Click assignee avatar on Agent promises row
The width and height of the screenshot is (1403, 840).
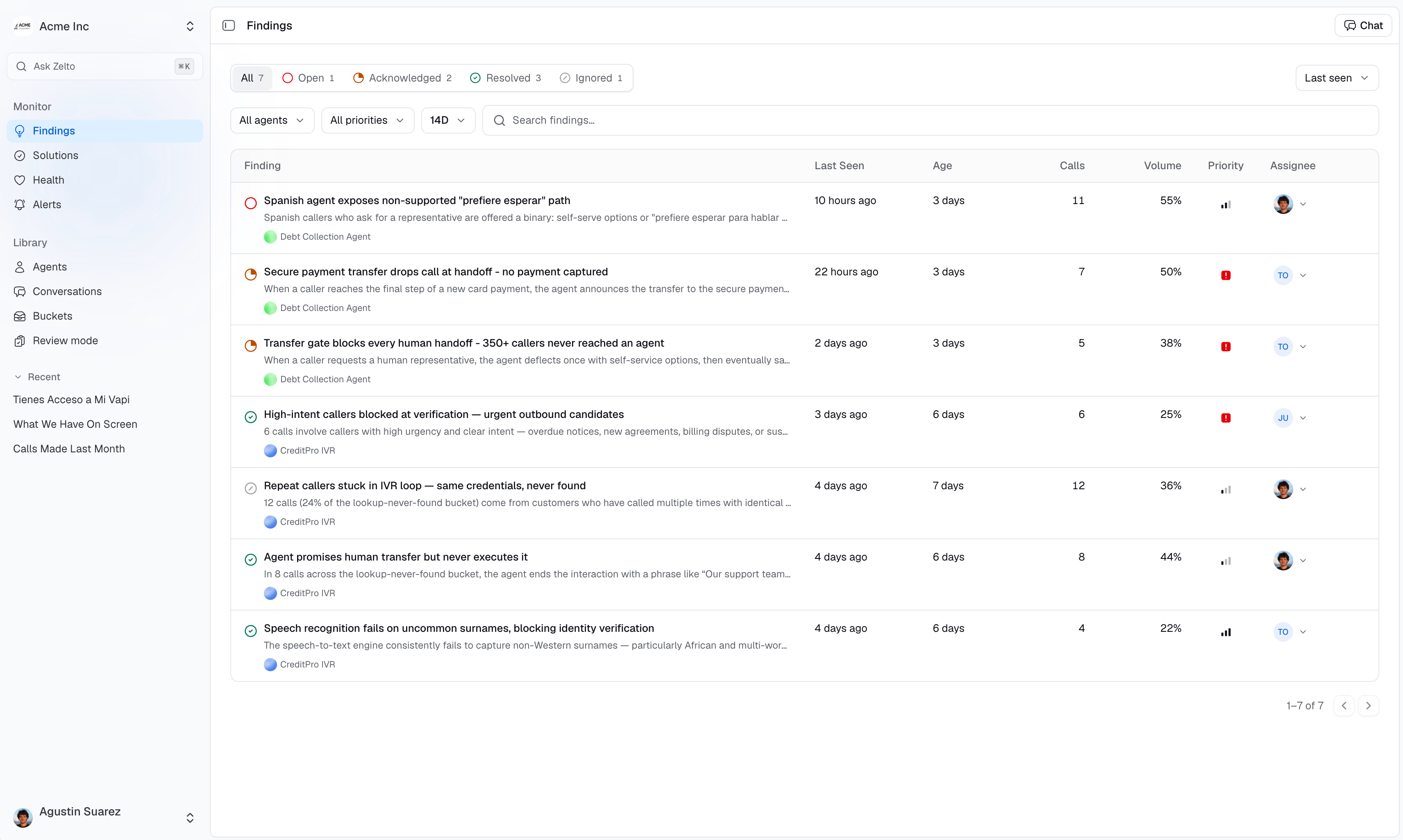(x=1283, y=561)
